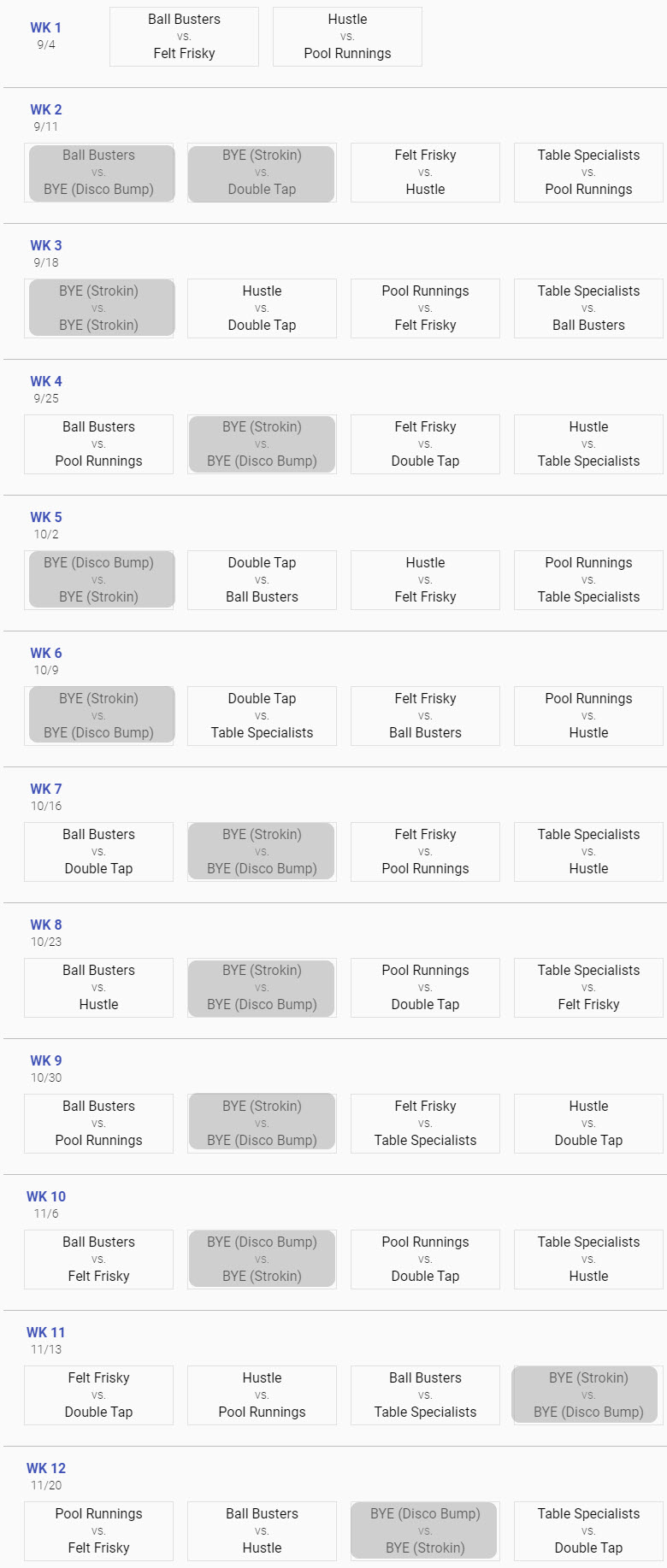Open WK 11 Felt Frisky vs. Double Tap match
The width and height of the screenshot is (667, 1568).
coord(98,1395)
